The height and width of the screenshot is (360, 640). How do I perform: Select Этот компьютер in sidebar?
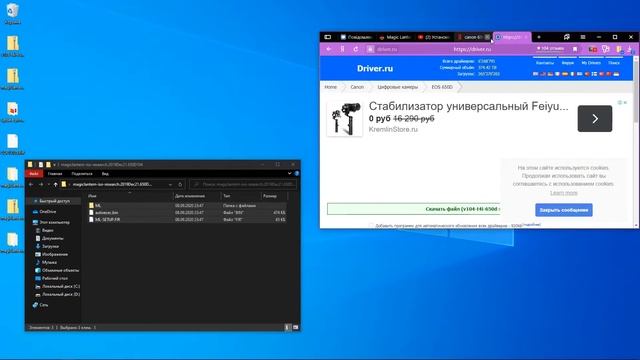pyautogui.click(x=51, y=222)
